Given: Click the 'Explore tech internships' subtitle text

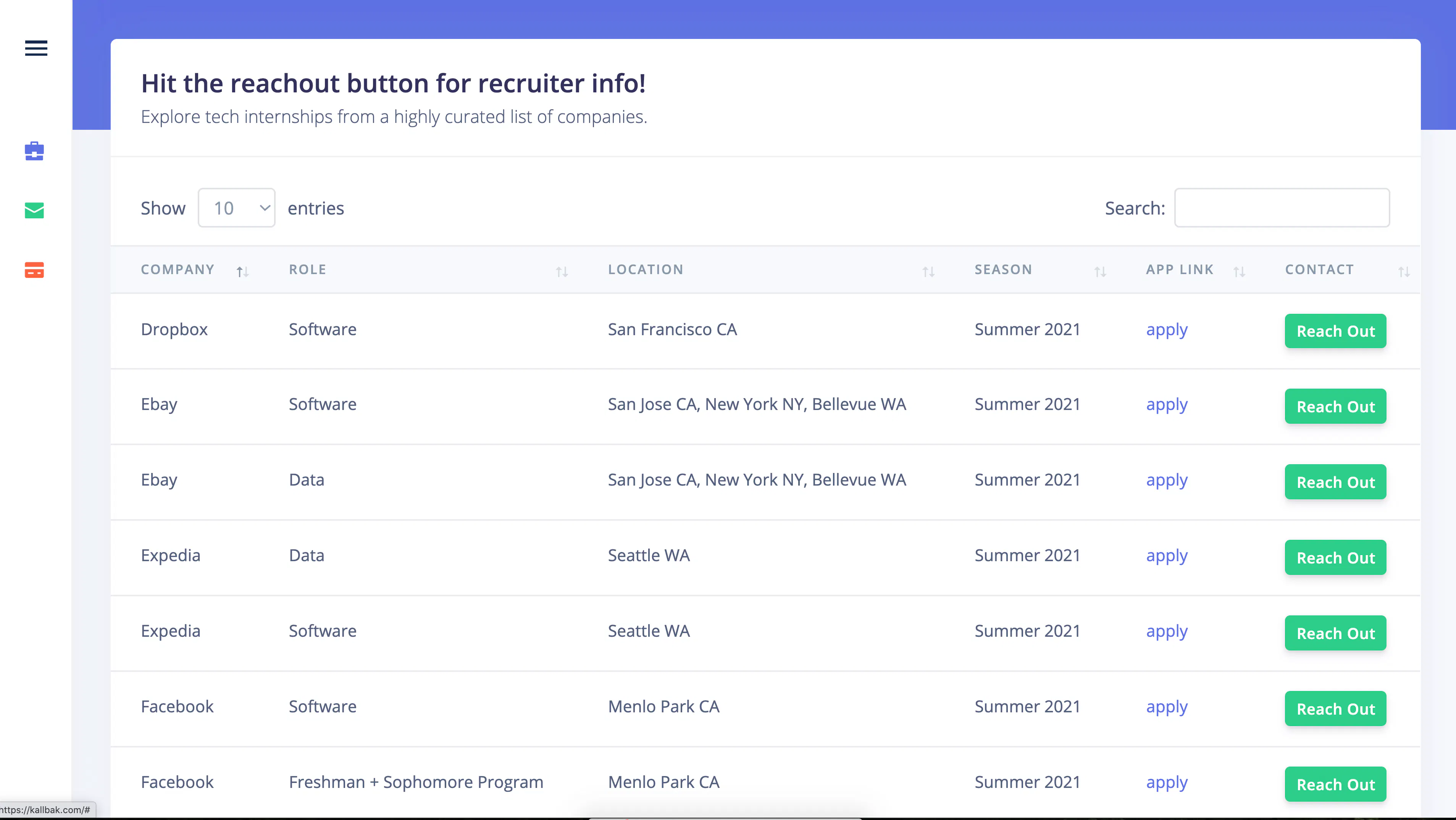Looking at the screenshot, I should tap(394, 116).
